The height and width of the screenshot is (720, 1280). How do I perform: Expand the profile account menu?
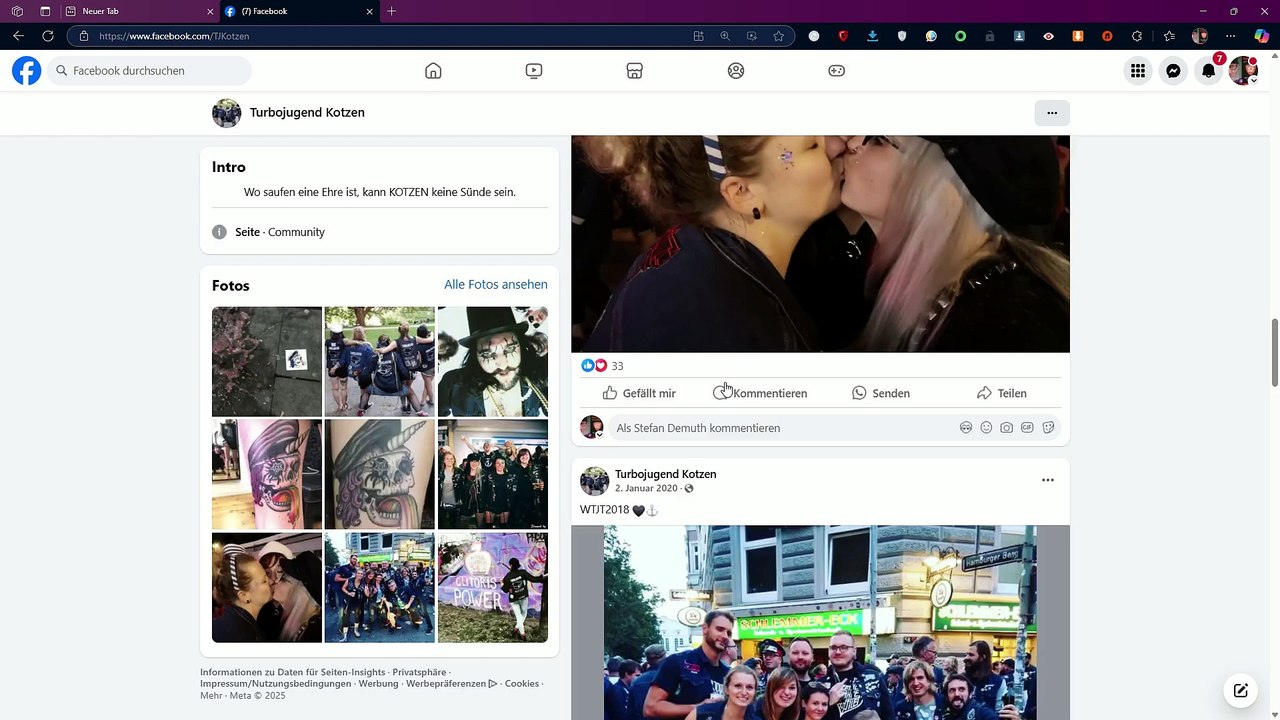(1243, 71)
